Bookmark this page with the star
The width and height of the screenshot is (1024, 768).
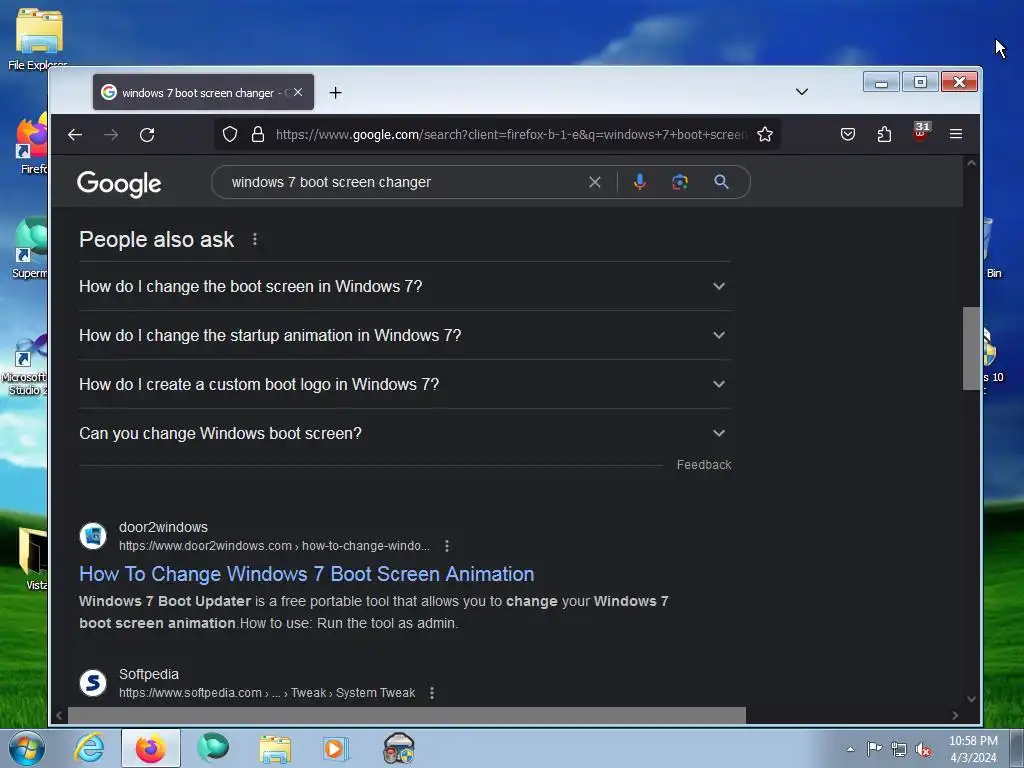pos(765,135)
